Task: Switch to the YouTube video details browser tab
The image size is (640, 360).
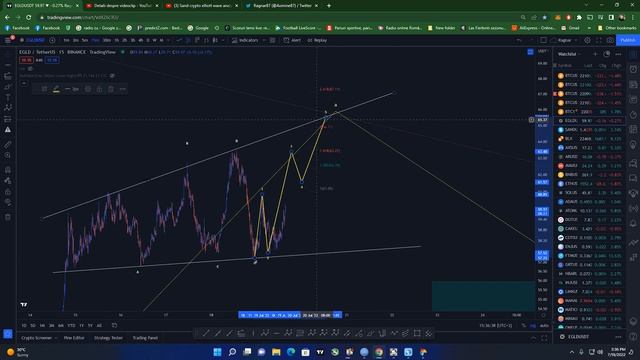Action: (x=122, y=6)
